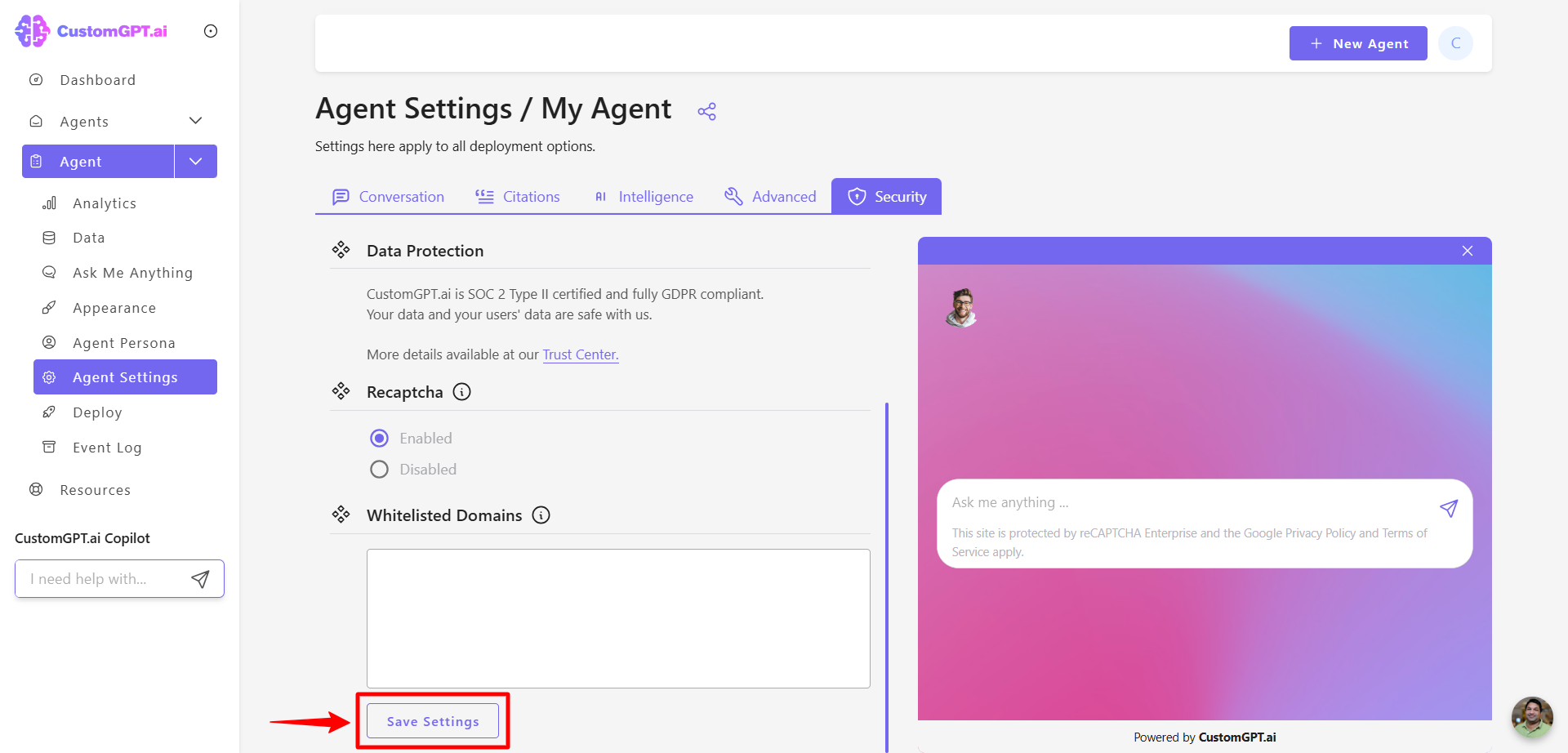Click the Agent Settings gear icon
Viewport: 1568px width, 753px height.
pyautogui.click(x=49, y=377)
